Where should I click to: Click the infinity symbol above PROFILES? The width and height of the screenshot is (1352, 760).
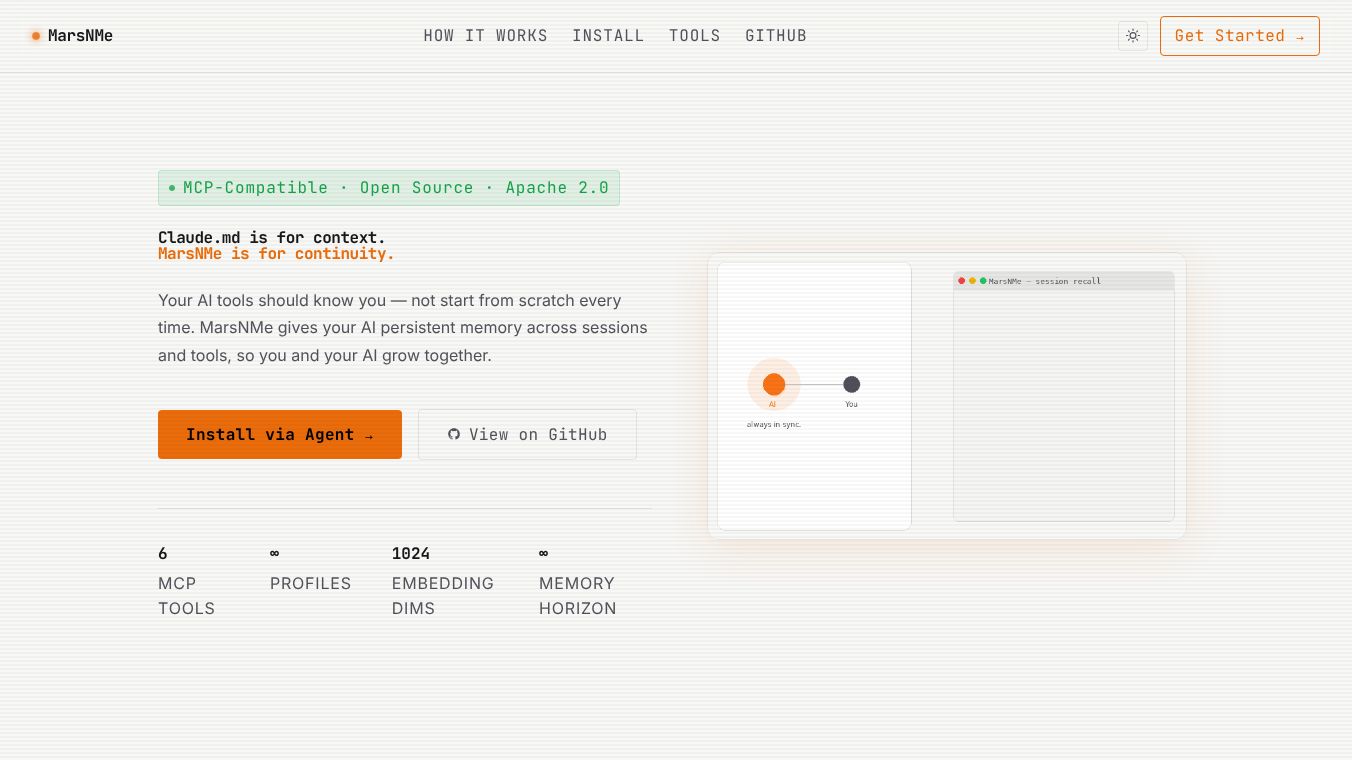pyautogui.click(x=275, y=553)
